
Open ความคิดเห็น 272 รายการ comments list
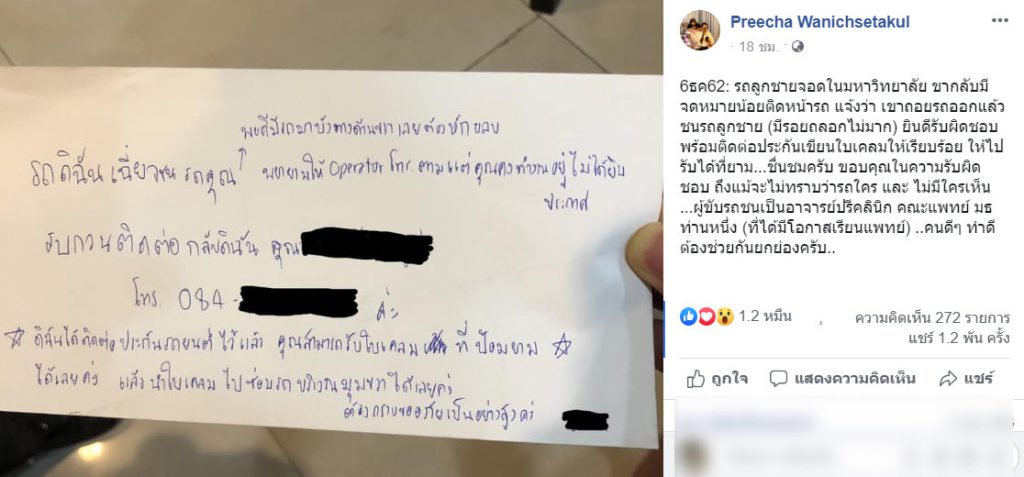[x=933, y=318]
